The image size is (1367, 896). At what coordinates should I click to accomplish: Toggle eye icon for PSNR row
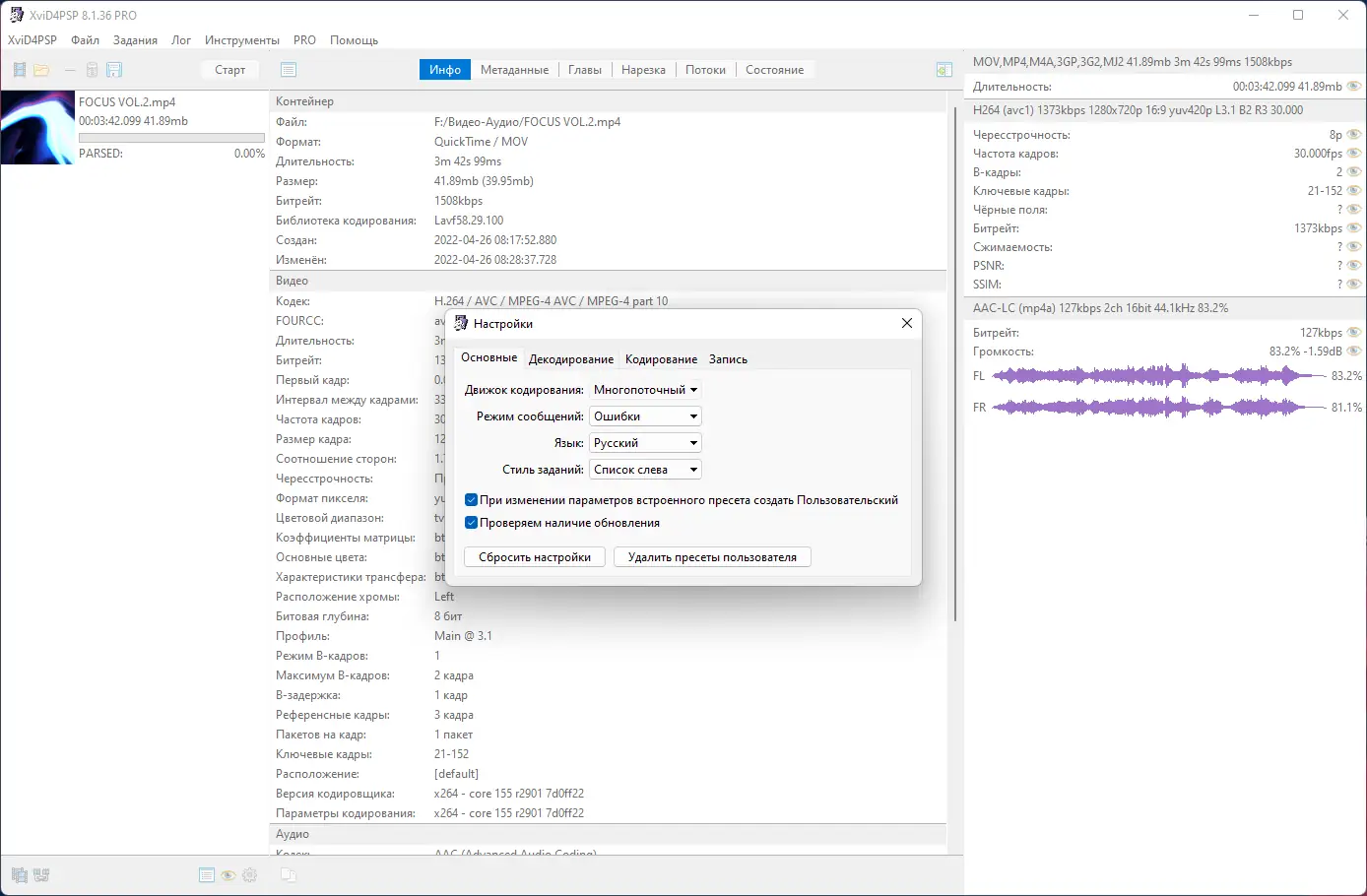[x=1354, y=266]
